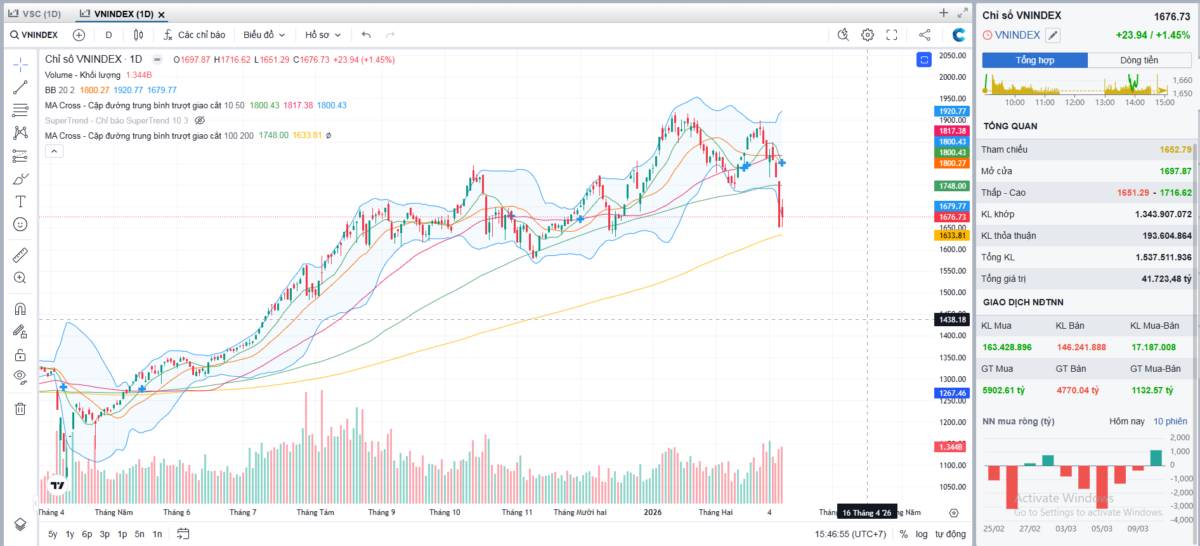Image resolution: width=1200 pixels, height=546 pixels.
Task: Click the expand panel arrows icon
Action: [962, 13]
